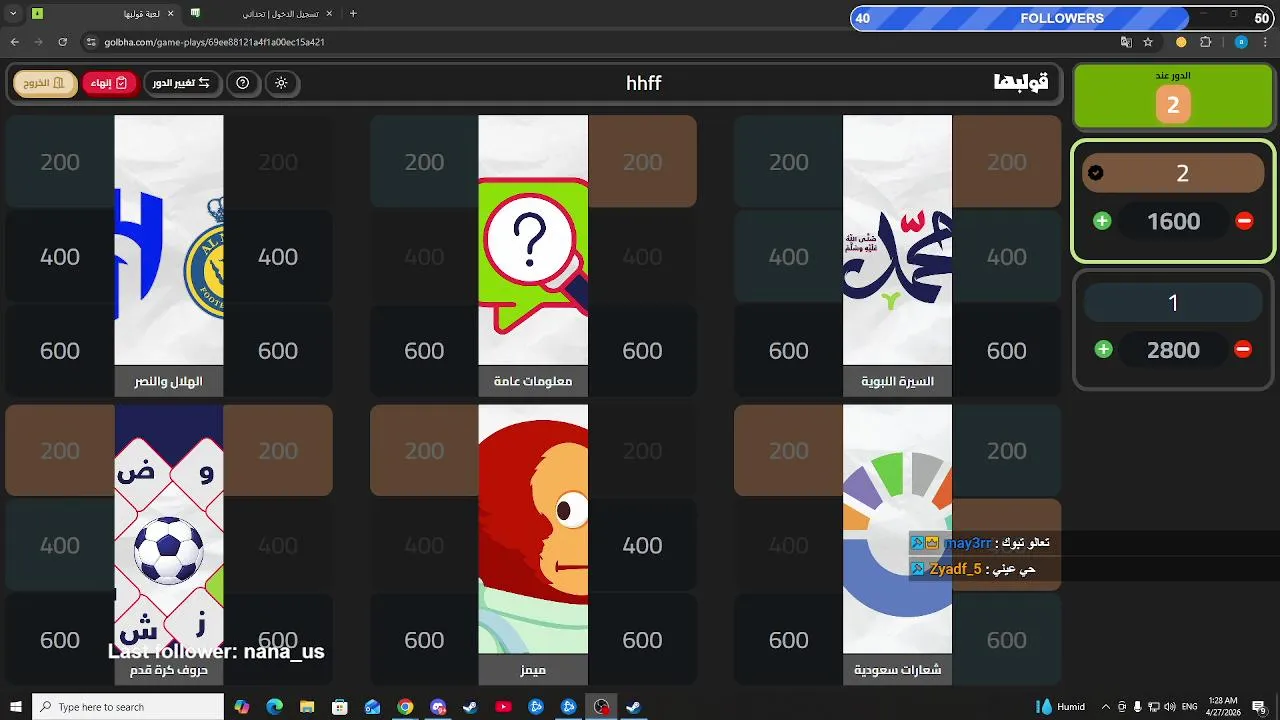Open YouTube from the taskbar
Screen dimensions: 1280x720
point(503,707)
